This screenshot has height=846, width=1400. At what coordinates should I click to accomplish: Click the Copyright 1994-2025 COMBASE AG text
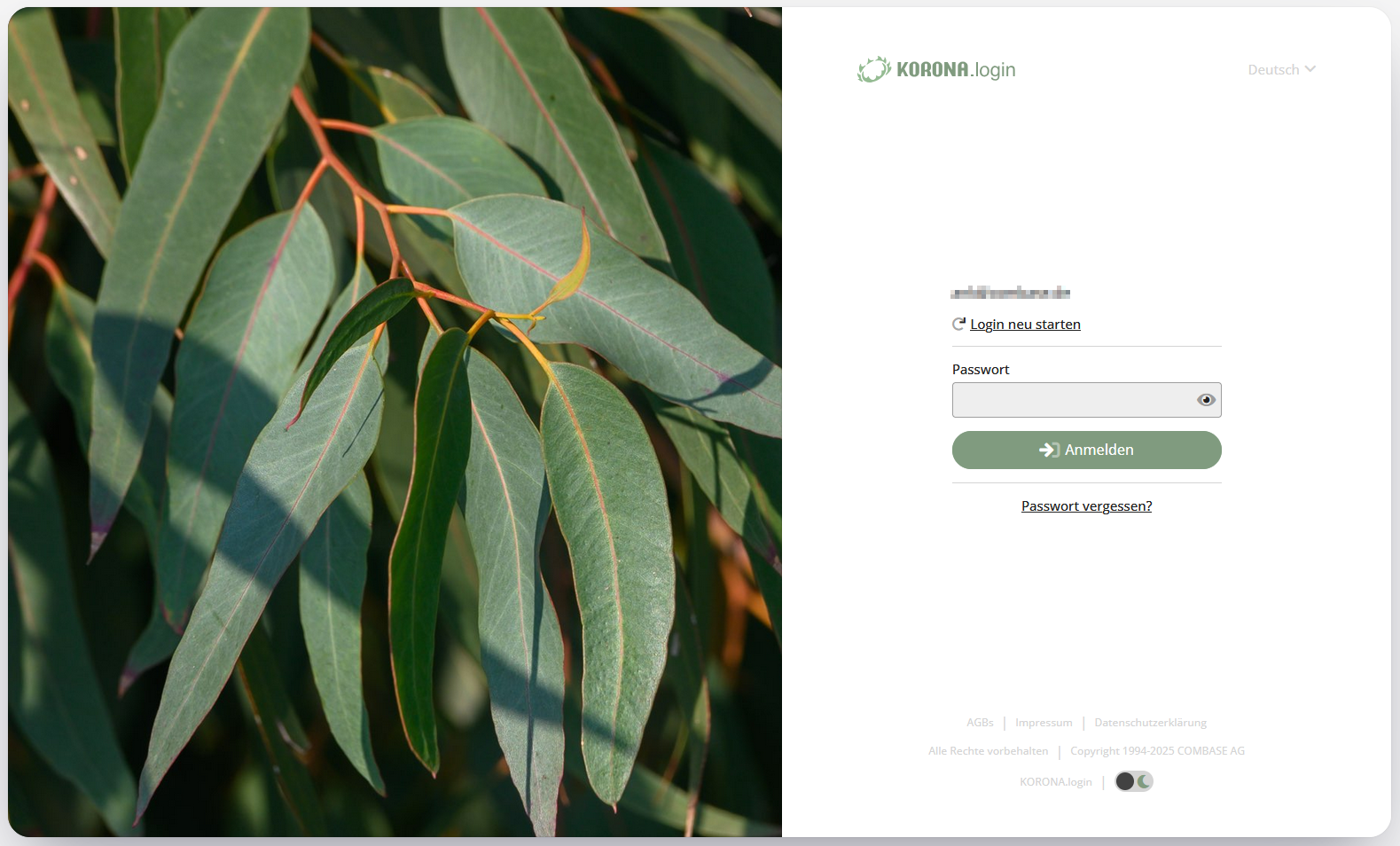pos(1157,750)
